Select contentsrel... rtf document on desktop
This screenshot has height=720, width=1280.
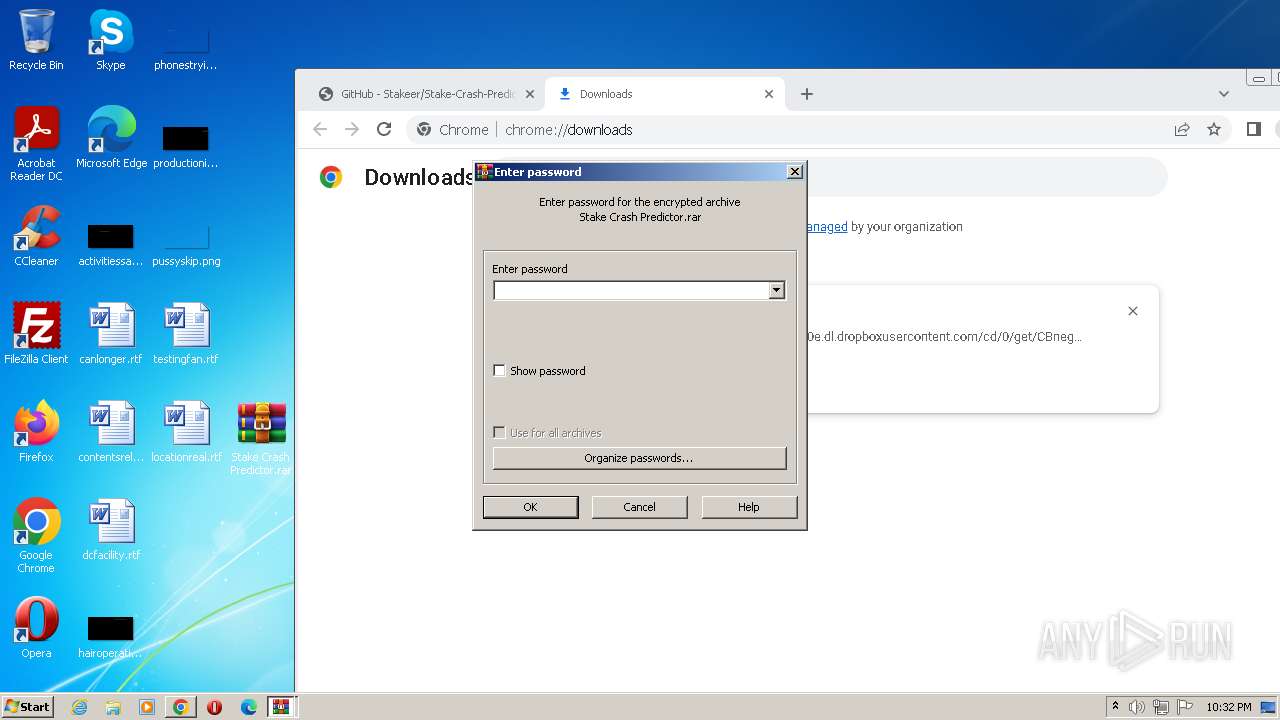[111, 432]
